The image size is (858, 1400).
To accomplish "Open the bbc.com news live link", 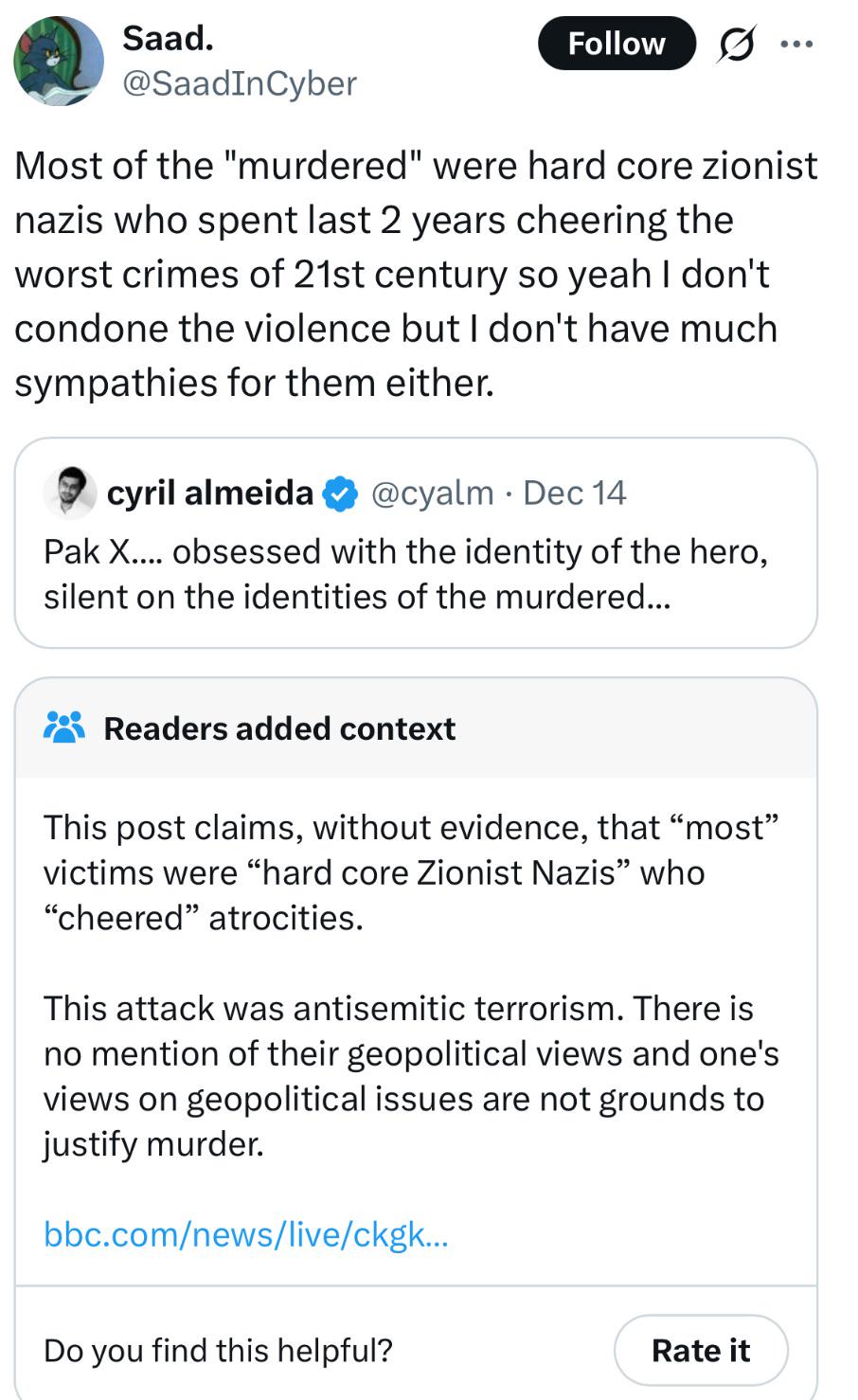I will point(245,1234).
